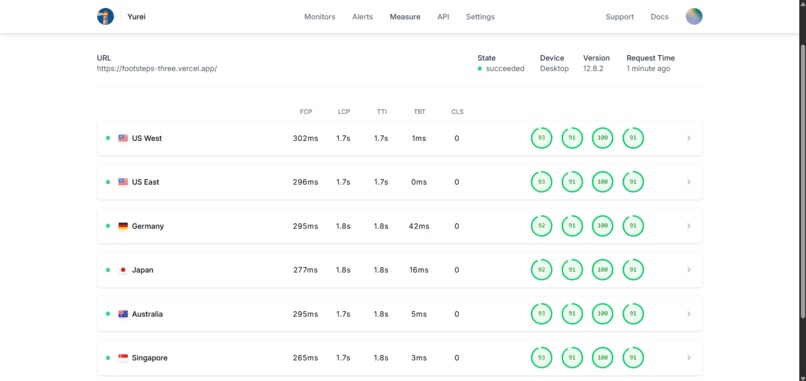This screenshot has height=381, width=806.
Task: Click the '1 minute ago' request time
Action: pyautogui.click(x=648, y=69)
